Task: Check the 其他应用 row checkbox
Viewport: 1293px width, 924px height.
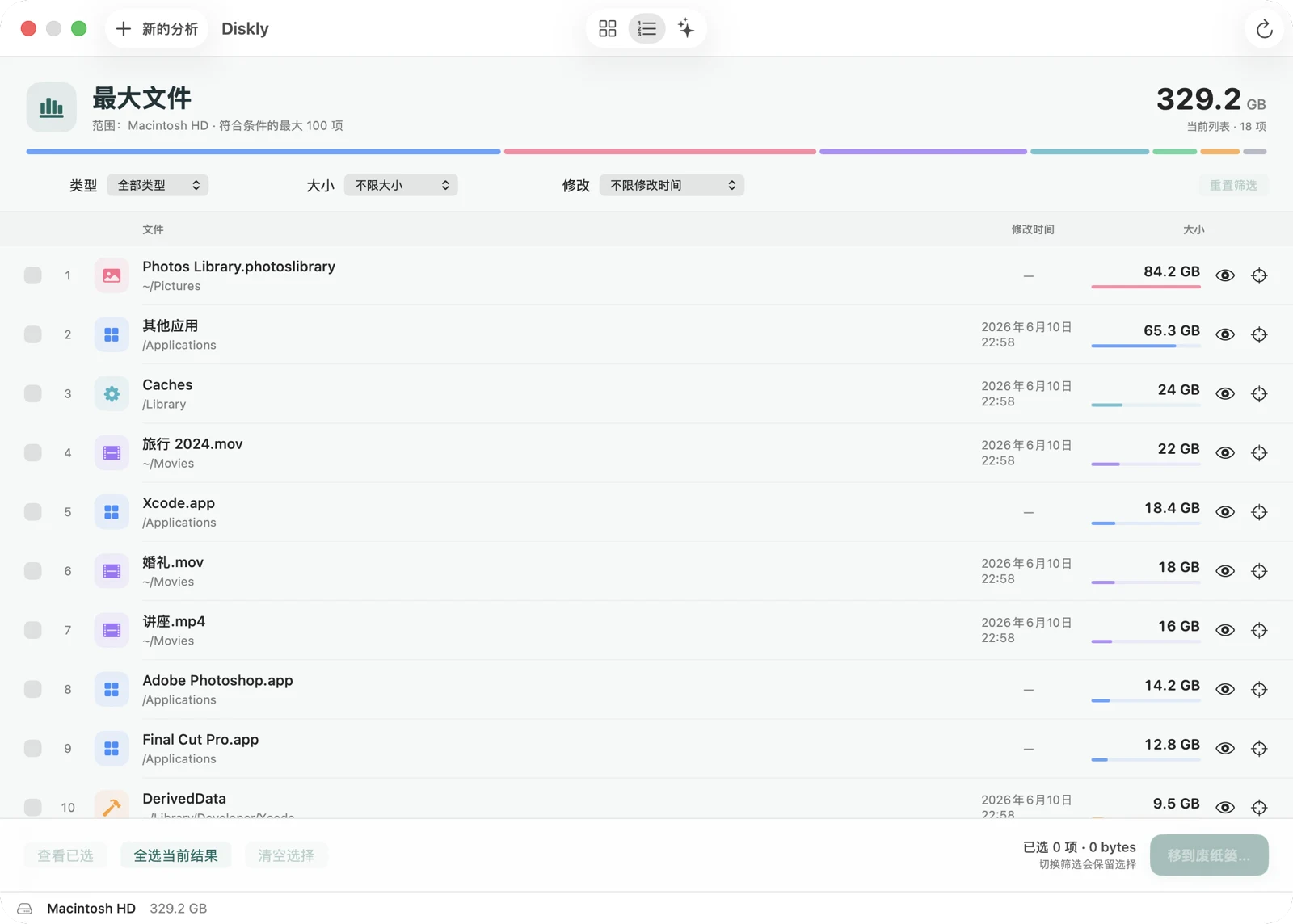Action: click(x=33, y=334)
